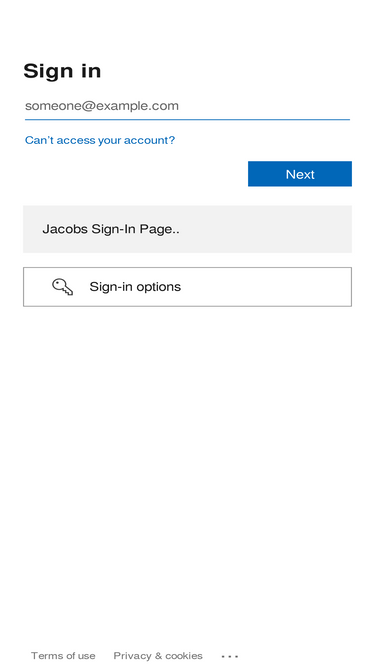Click the Jacobs Sign-In Page banner
This screenshot has height=667, width=375.
pos(187,229)
